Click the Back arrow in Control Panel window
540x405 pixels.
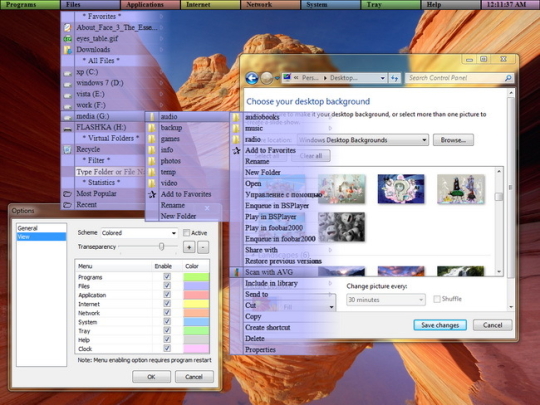(252, 78)
